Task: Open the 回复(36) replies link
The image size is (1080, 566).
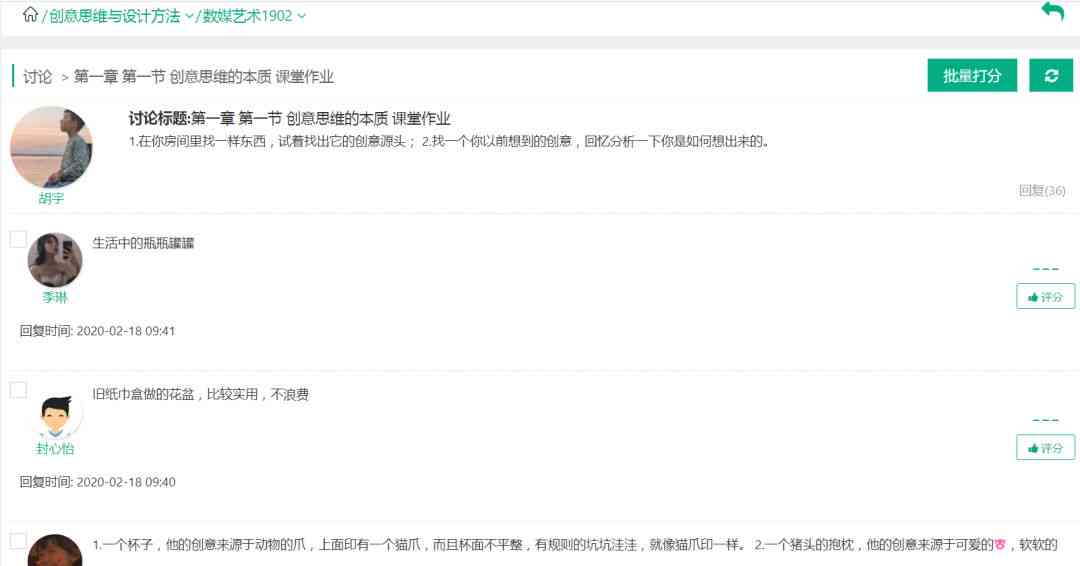Action: [1042, 191]
